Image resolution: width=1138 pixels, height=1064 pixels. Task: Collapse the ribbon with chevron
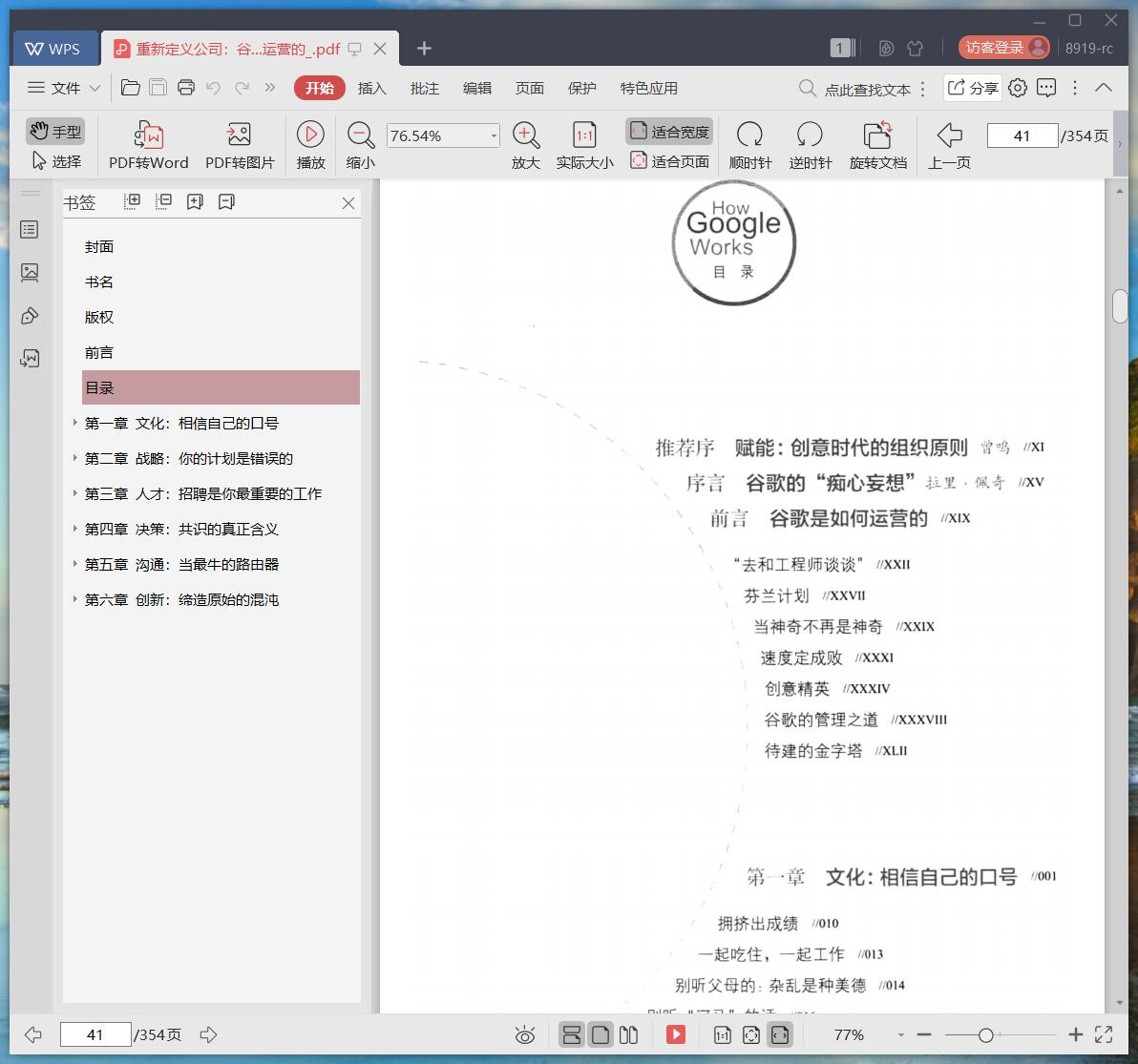click(1104, 88)
